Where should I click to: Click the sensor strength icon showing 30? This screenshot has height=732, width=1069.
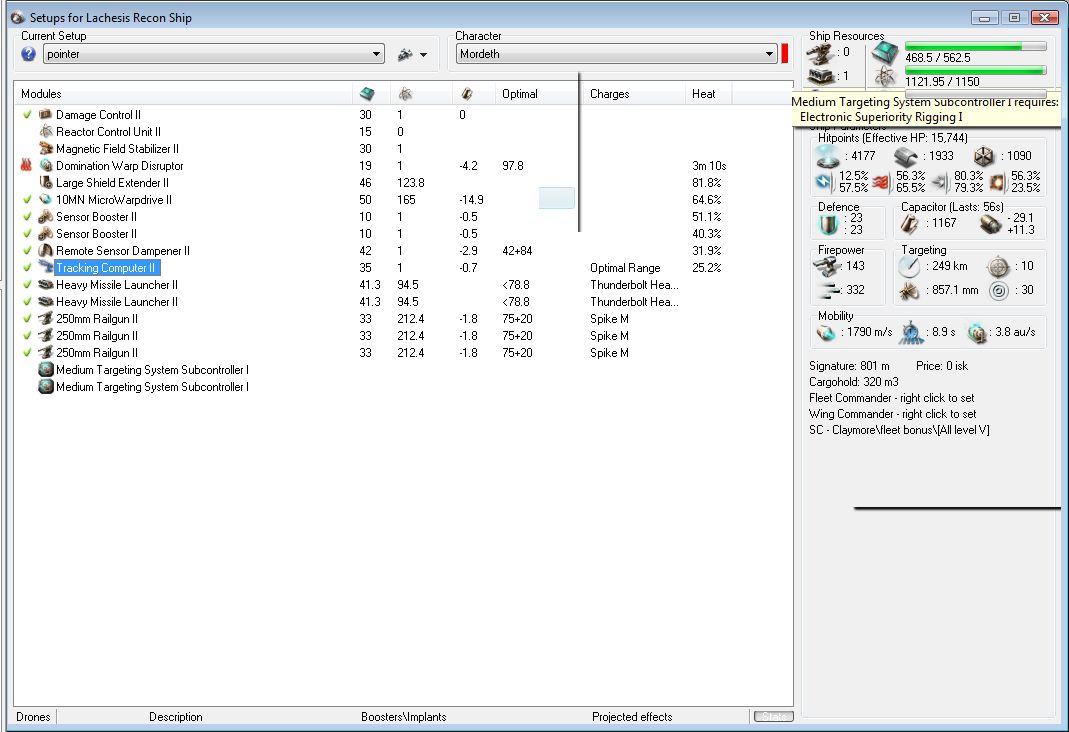pyautogui.click(x=998, y=291)
